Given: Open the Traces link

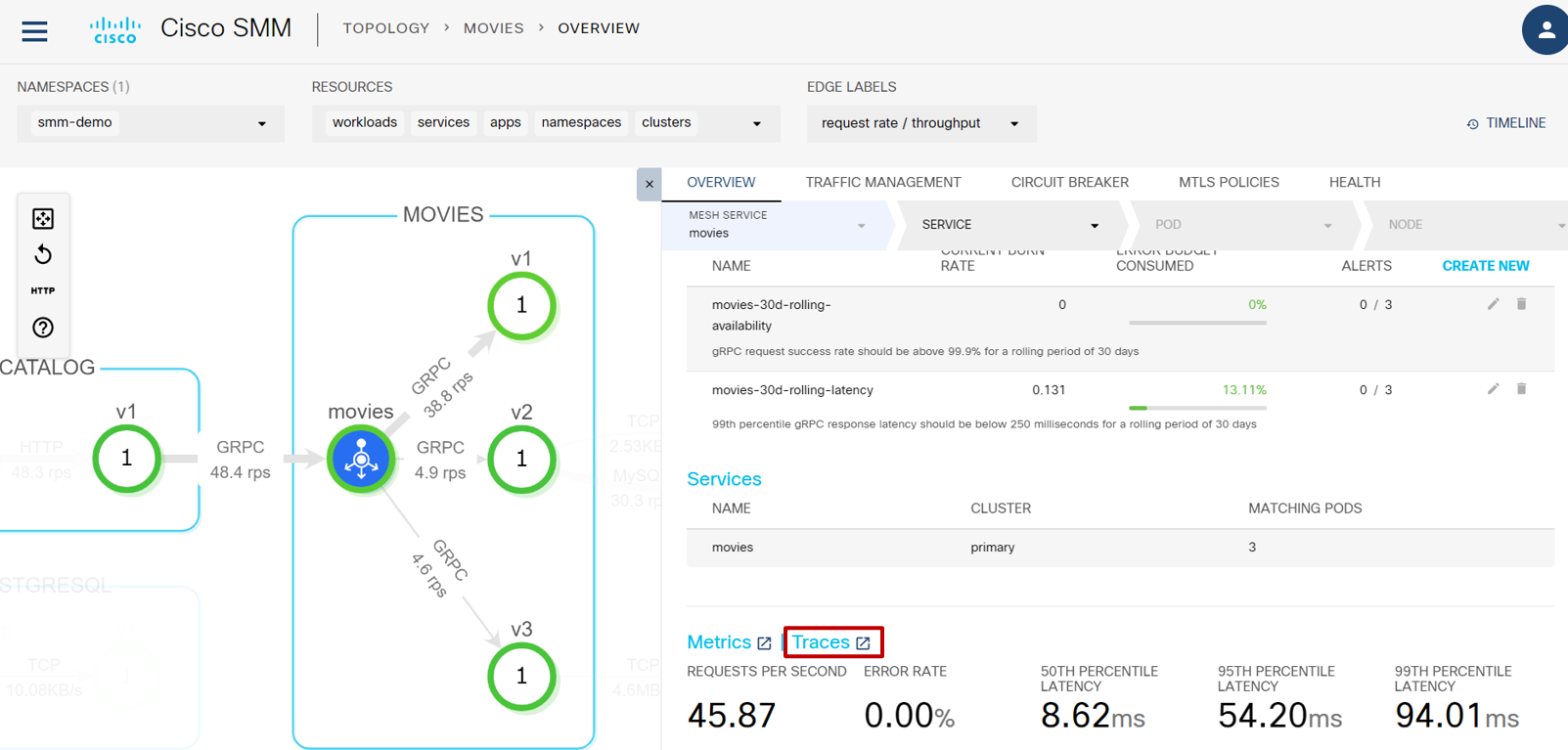Looking at the screenshot, I should [821, 642].
